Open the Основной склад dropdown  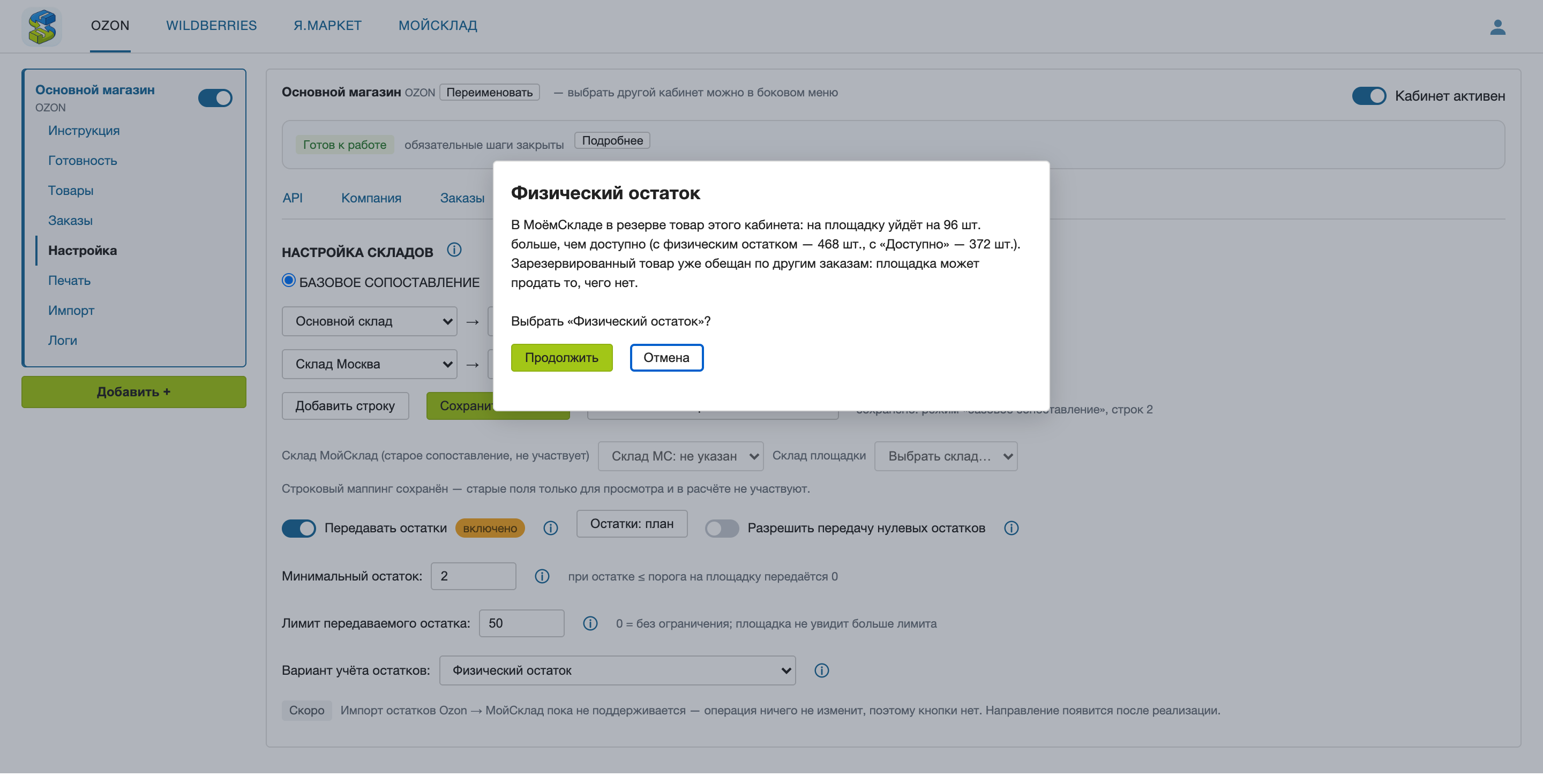370,322
